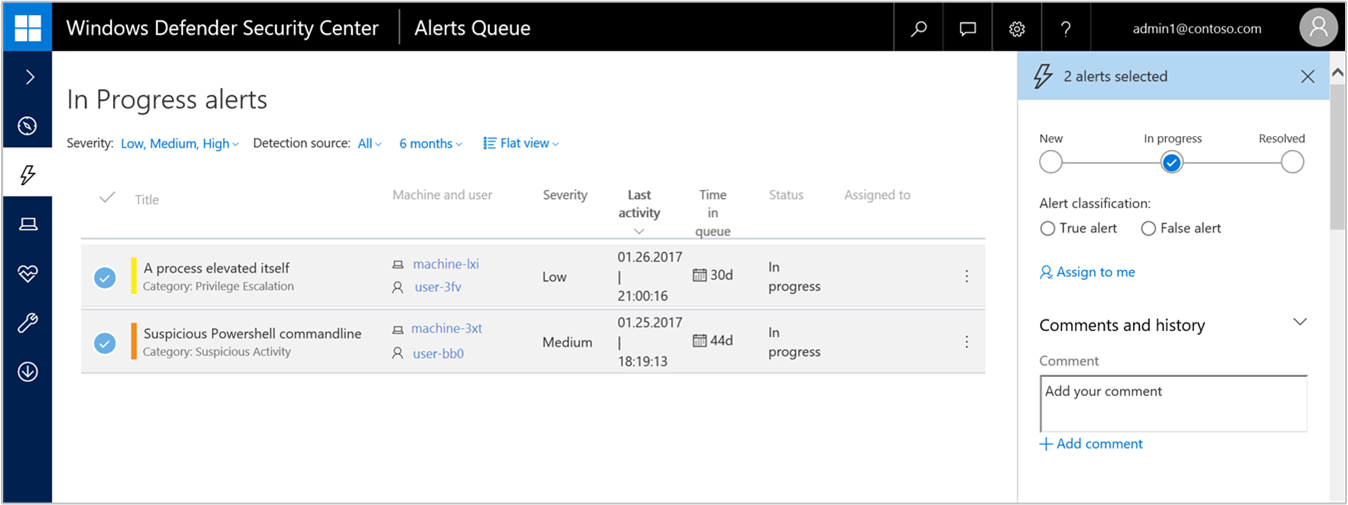Image resolution: width=1348 pixels, height=505 pixels.
Task: Open the dashboard compass icon in sidebar
Action: pos(28,126)
